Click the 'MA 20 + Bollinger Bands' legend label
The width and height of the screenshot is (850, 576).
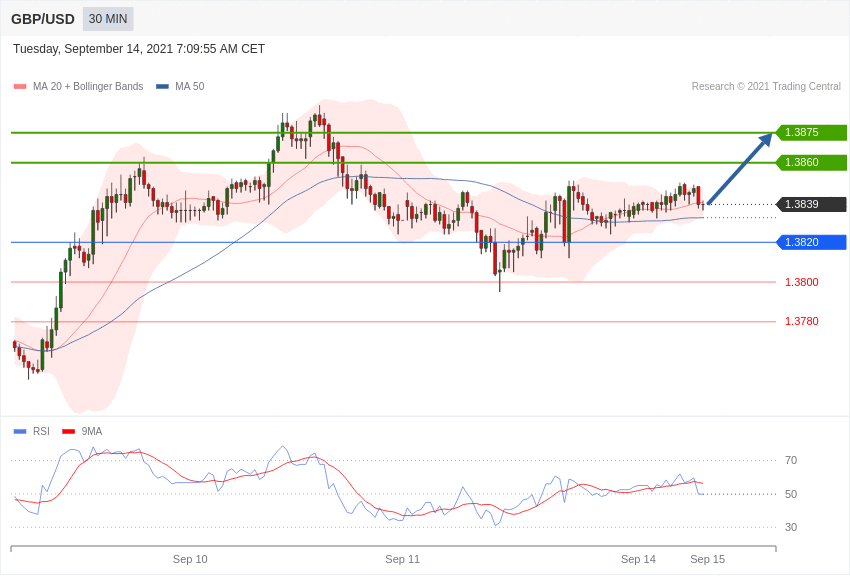(88, 87)
